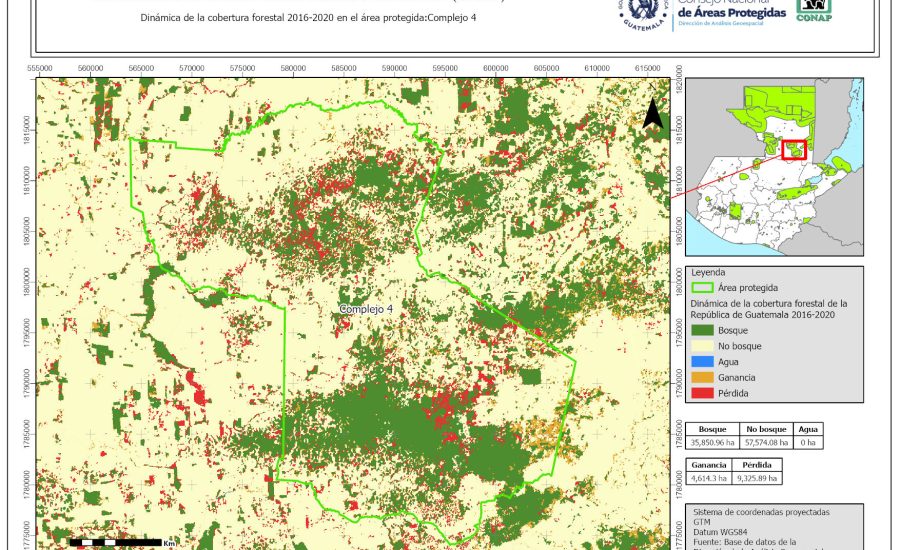
Task: Click the CONAP logo
Action: [813, 10]
